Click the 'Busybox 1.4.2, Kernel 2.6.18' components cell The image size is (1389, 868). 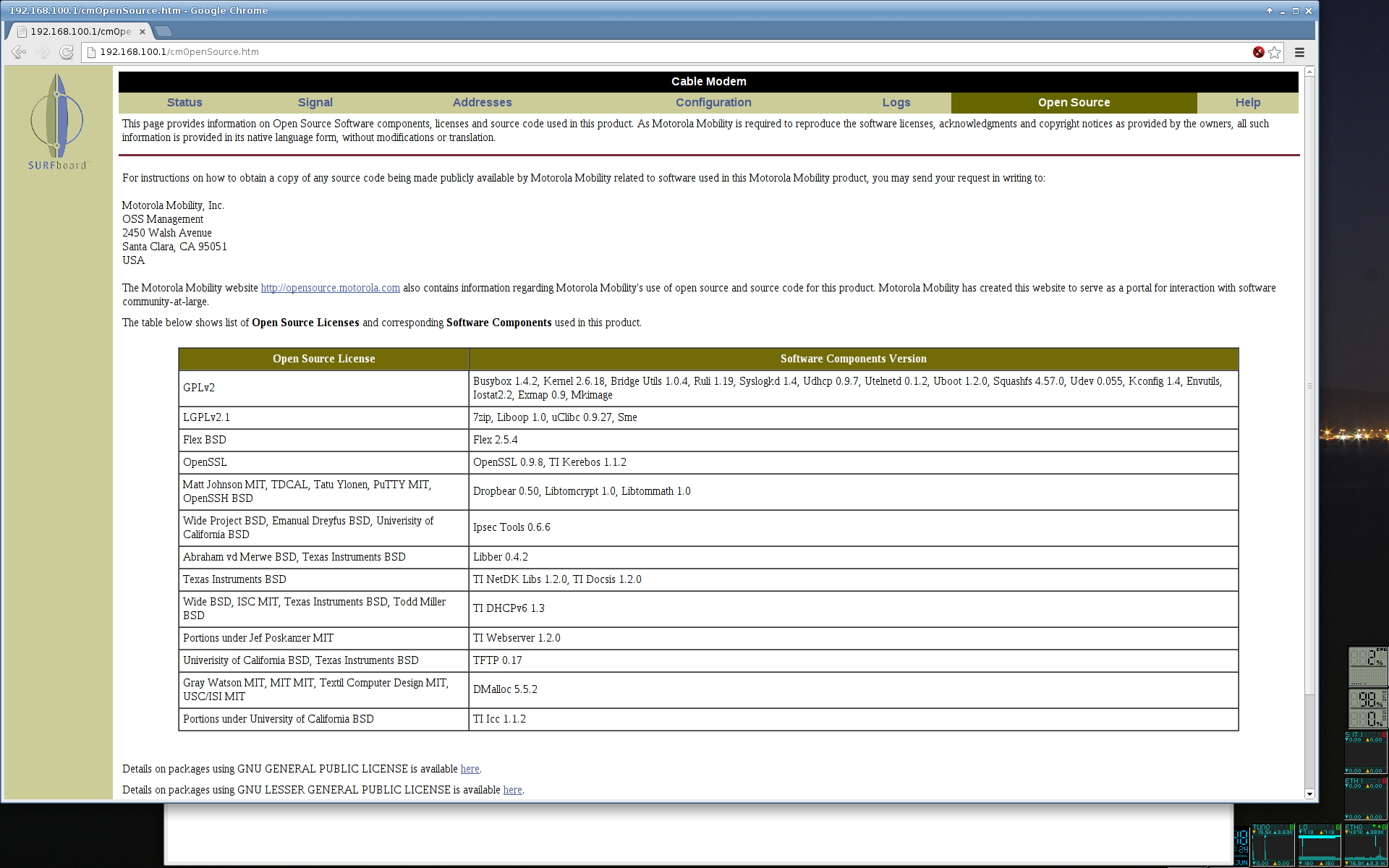tap(854, 388)
